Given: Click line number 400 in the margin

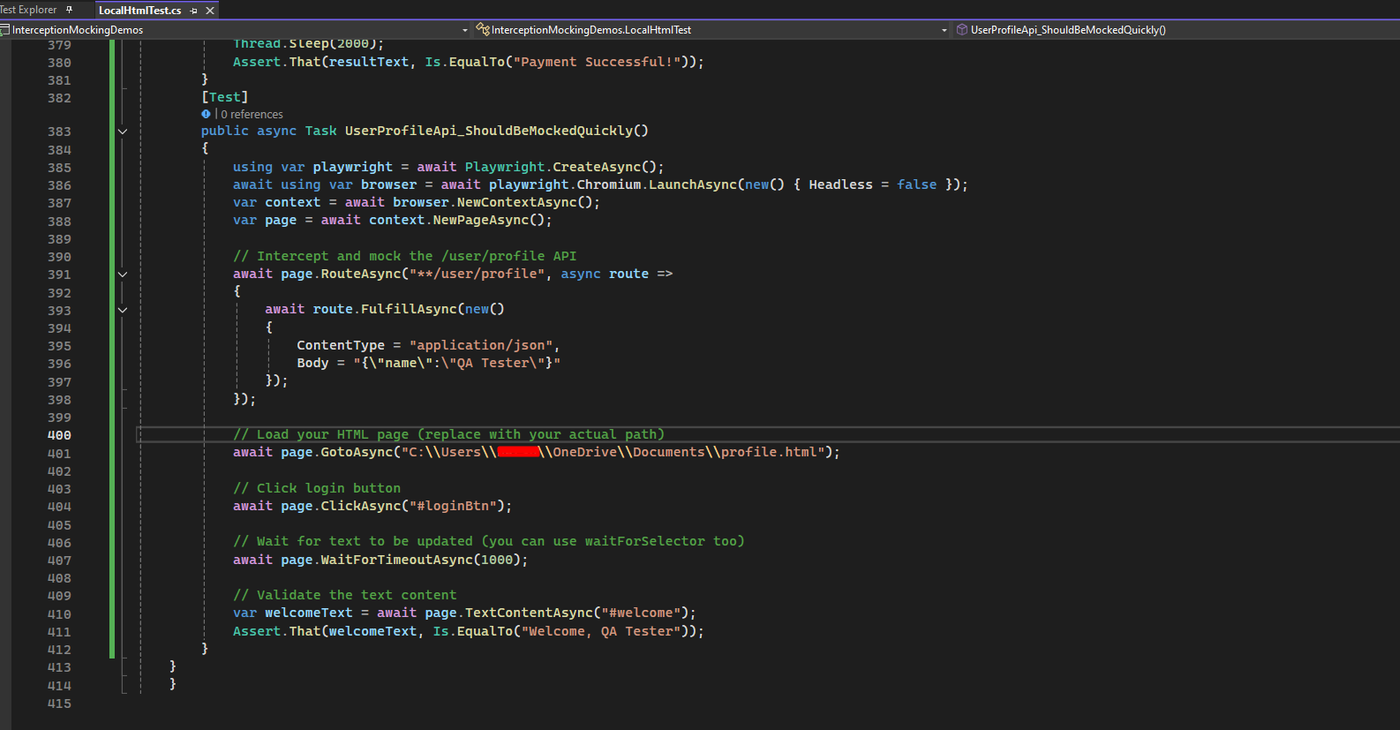Looking at the screenshot, I should pyautogui.click(x=59, y=435).
